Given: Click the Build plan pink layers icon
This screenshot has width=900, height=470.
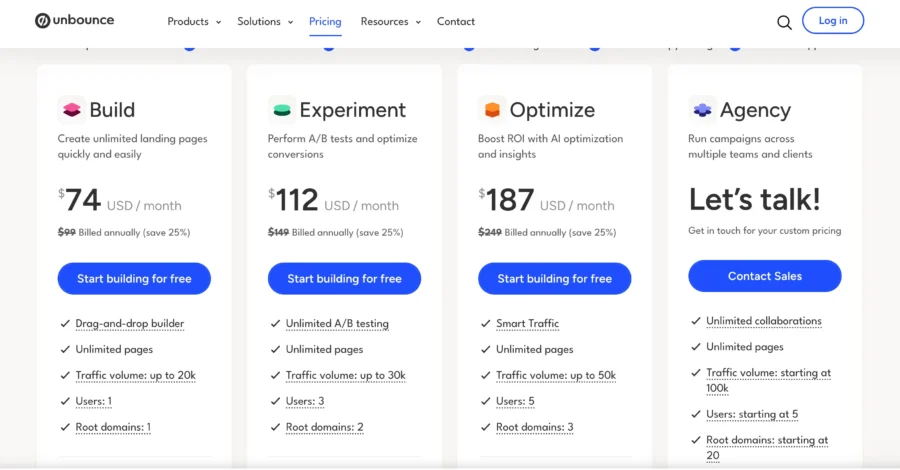Looking at the screenshot, I should coord(72,110).
